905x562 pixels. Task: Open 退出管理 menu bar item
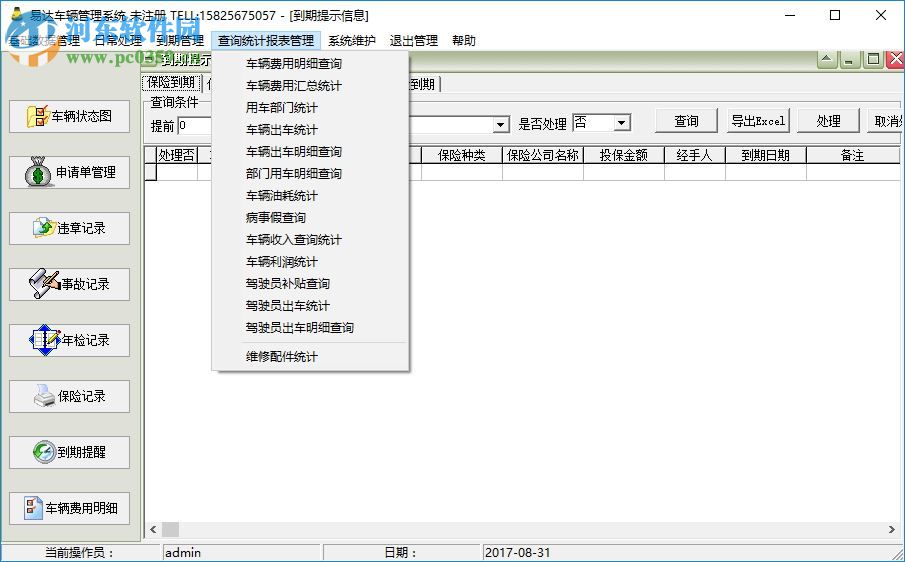pyautogui.click(x=413, y=40)
